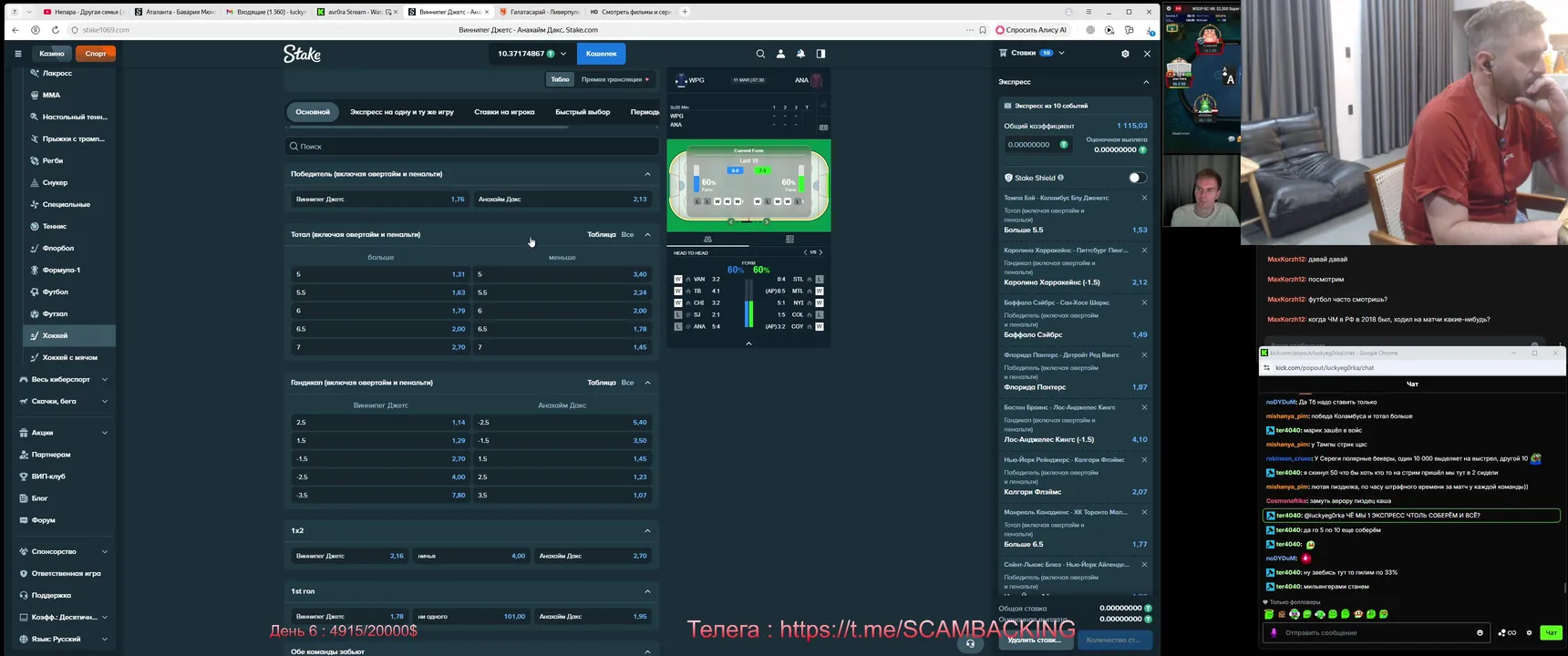The height and width of the screenshot is (656, 1568).
Task: Close the bet slip panel
Action: pos(1147,54)
